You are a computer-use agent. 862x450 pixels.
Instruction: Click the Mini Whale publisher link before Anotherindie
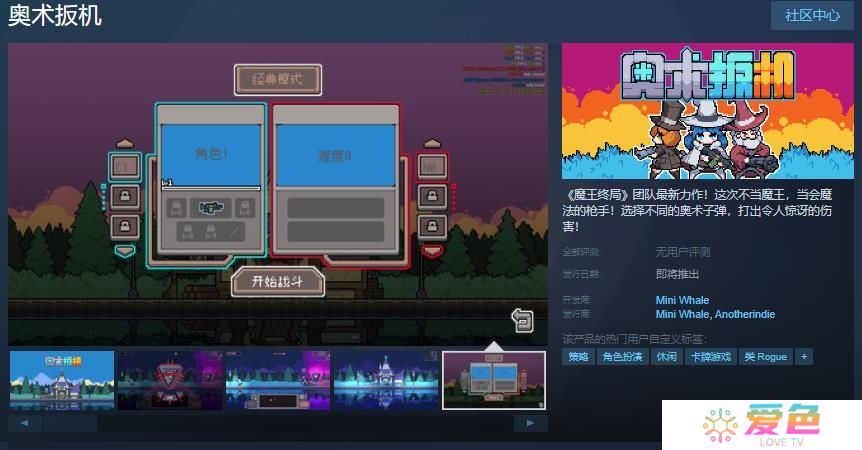coord(682,314)
